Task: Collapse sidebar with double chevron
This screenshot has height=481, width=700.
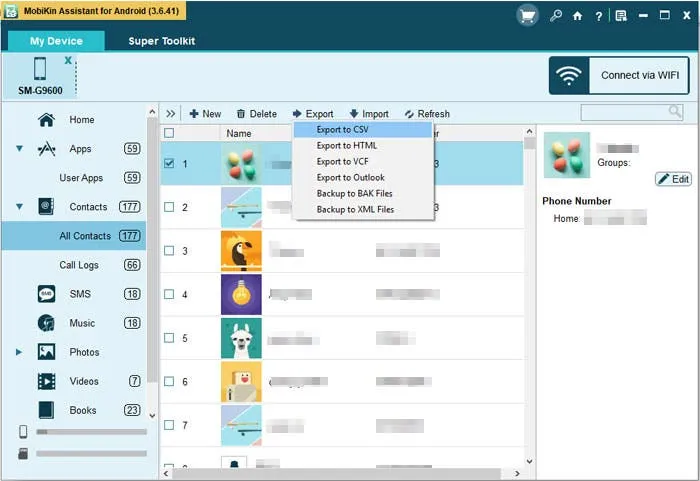Action: coord(171,114)
